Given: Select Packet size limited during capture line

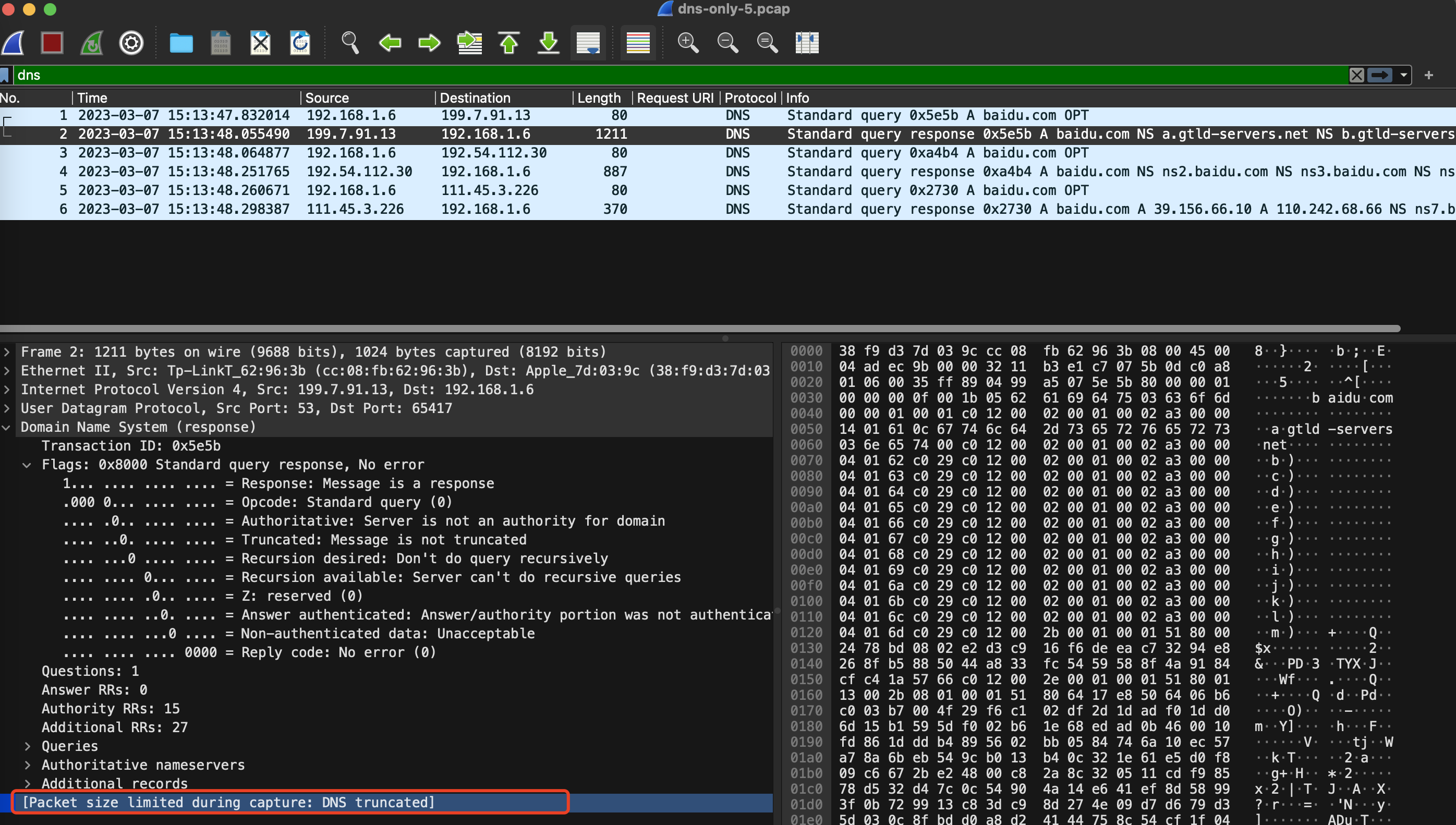Looking at the screenshot, I should click(386, 803).
